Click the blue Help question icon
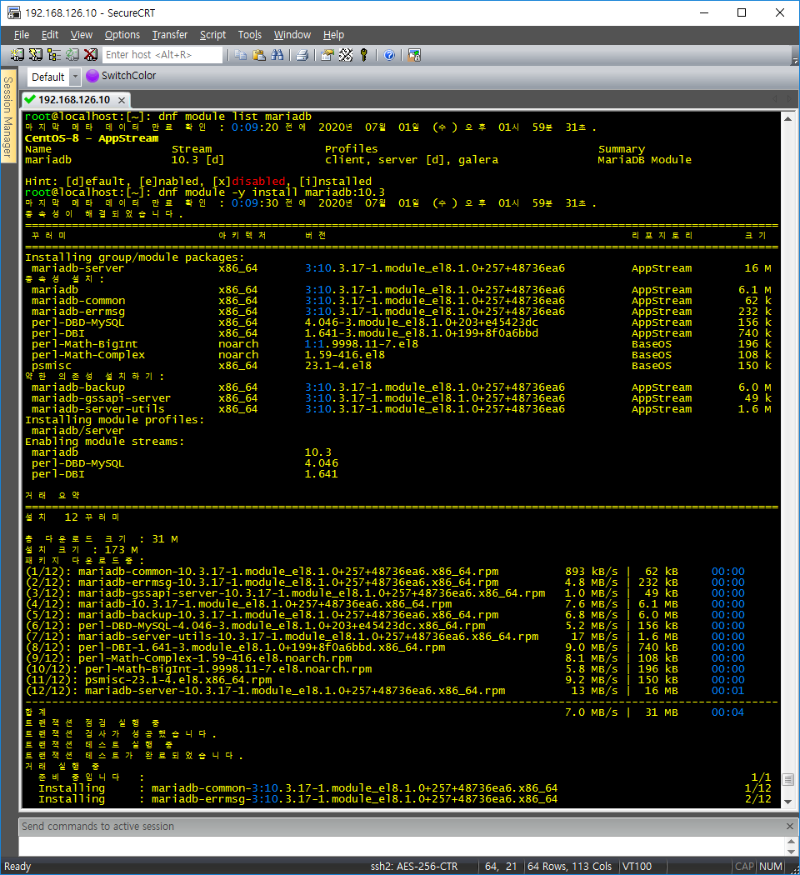 (x=388, y=55)
